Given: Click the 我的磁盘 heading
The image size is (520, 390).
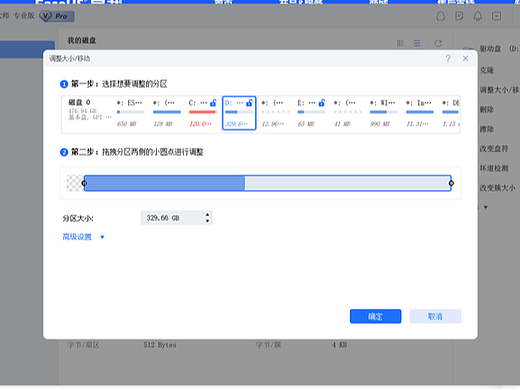Looking at the screenshot, I should [x=82, y=41].
